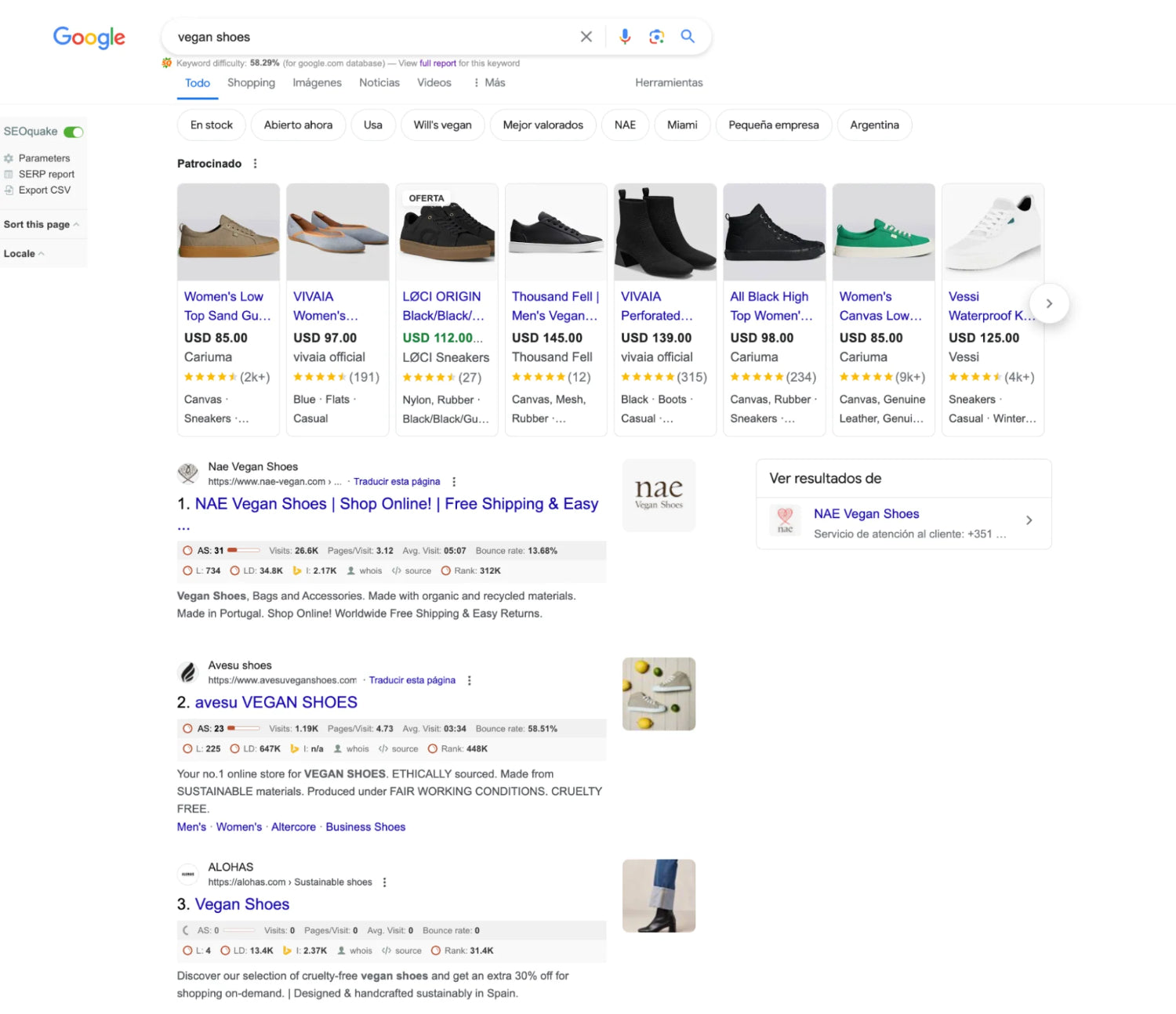Select the Mejor valorados filter chip
The width and height of the screenshot is (1176, 1014).
(x=543, y=125)
